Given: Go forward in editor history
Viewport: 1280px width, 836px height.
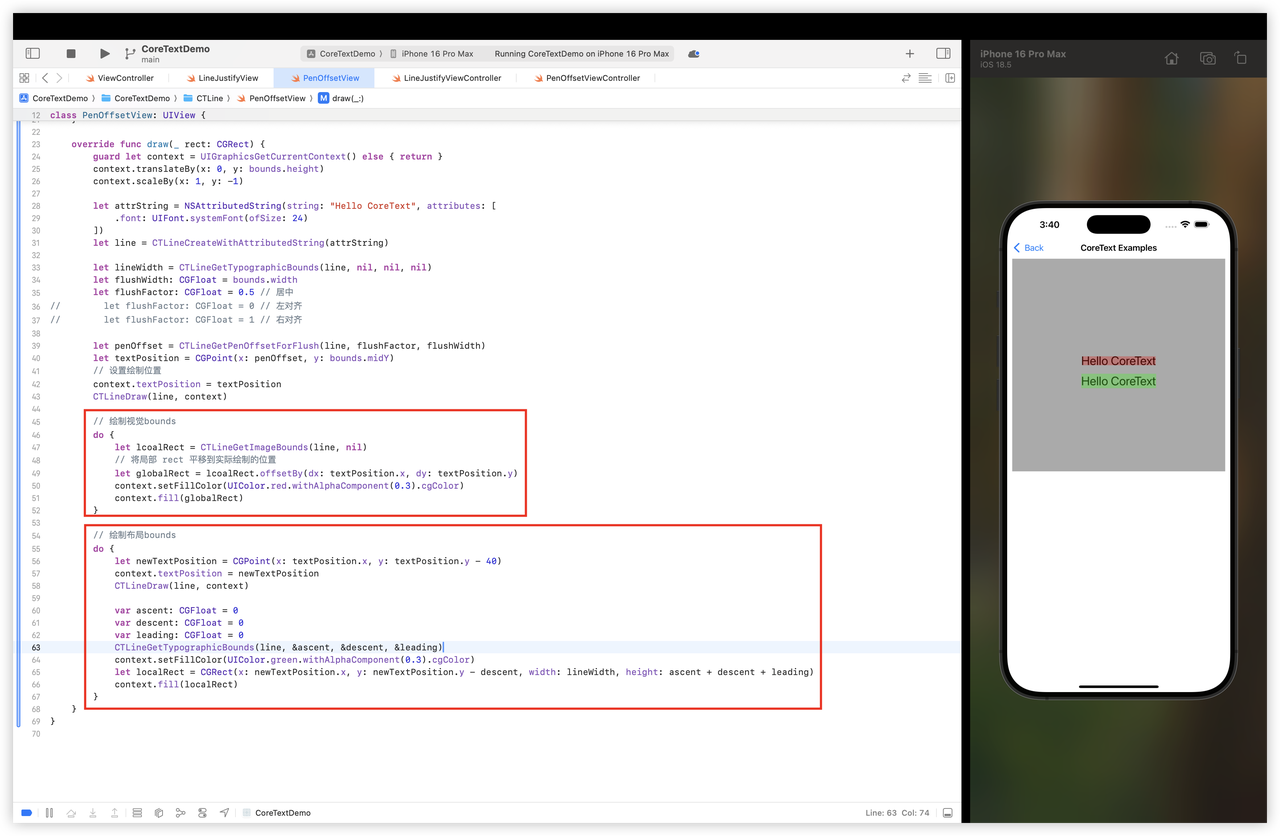Looking at the screenshot, I should pyautogui.click(x=59, y=78).
